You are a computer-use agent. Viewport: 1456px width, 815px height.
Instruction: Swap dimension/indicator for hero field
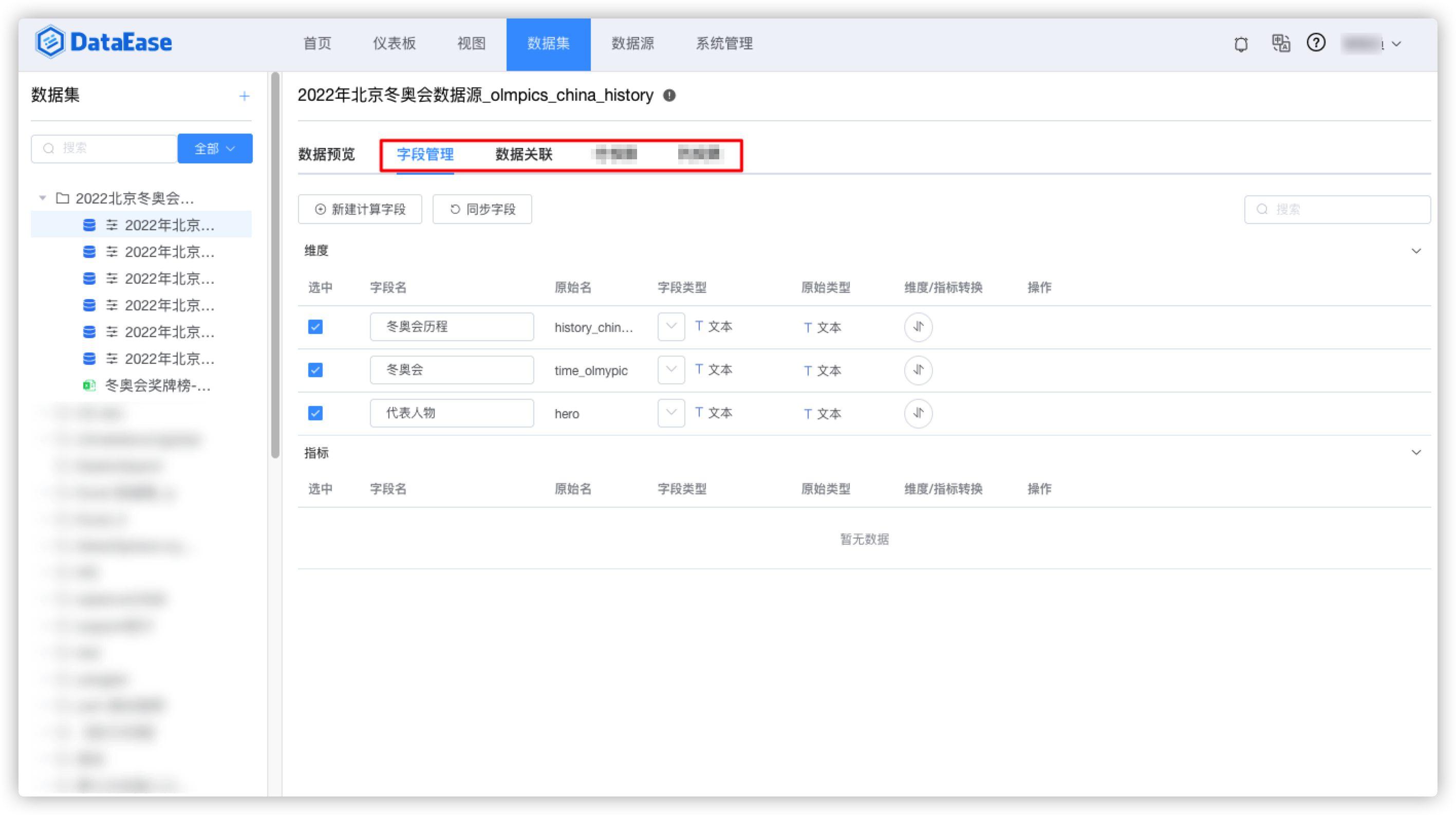pos(918,413)
